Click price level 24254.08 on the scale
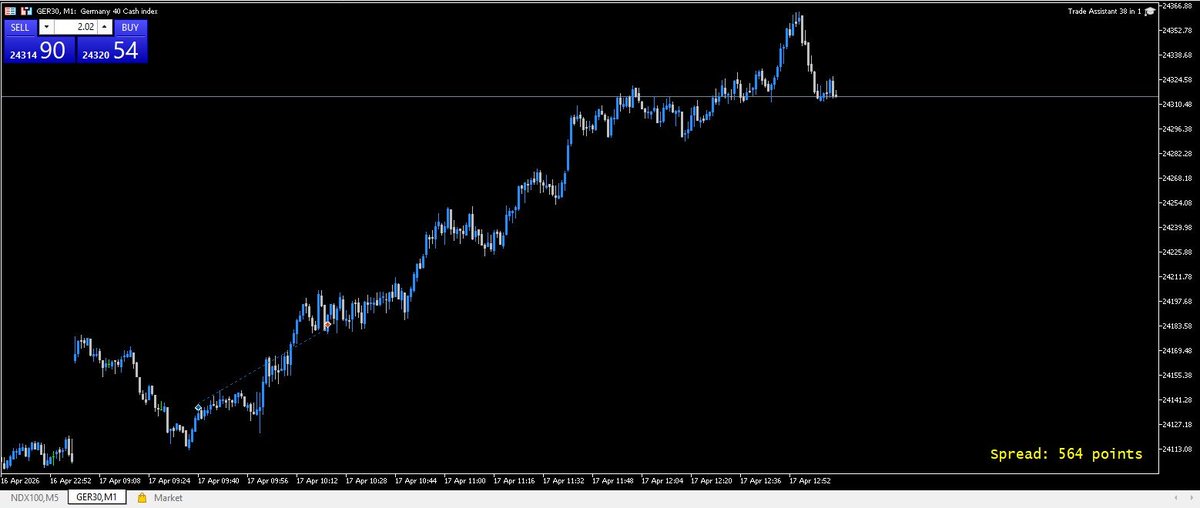Viewport: 1200px width, 508px height. pos(1178,203)
